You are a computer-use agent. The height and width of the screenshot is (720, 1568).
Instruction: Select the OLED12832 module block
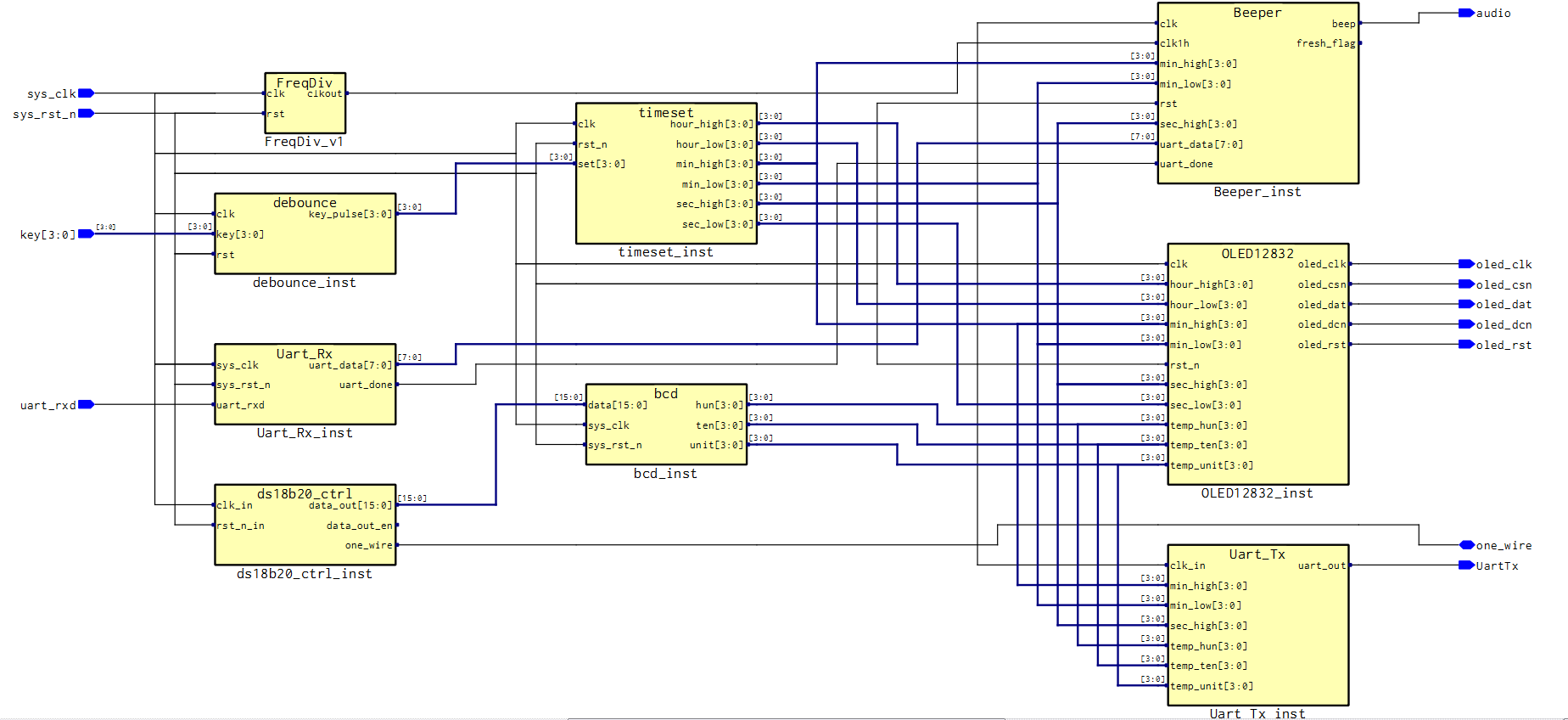(x=1258, y=364)
